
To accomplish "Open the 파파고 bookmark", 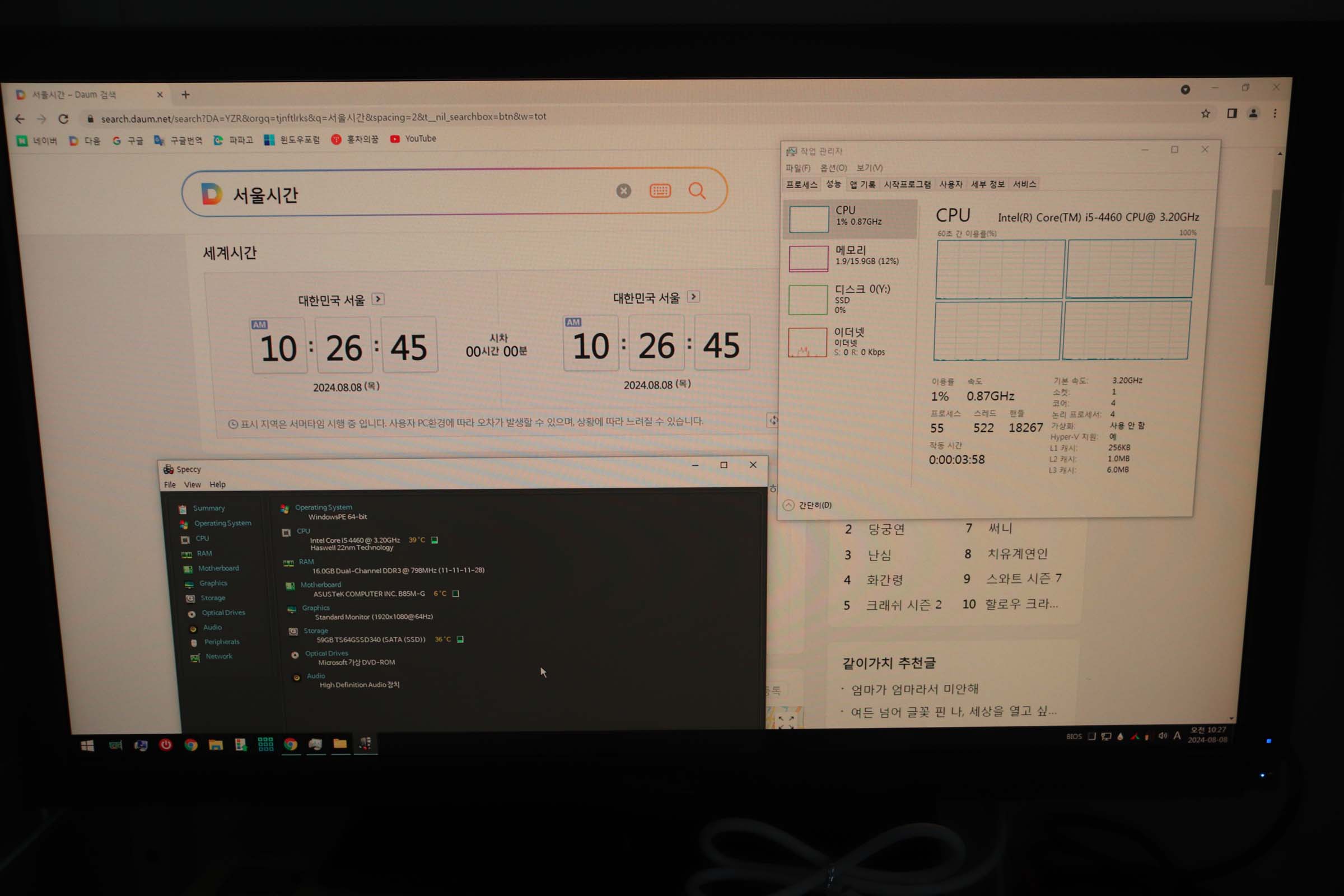I will tap(233, 140).
